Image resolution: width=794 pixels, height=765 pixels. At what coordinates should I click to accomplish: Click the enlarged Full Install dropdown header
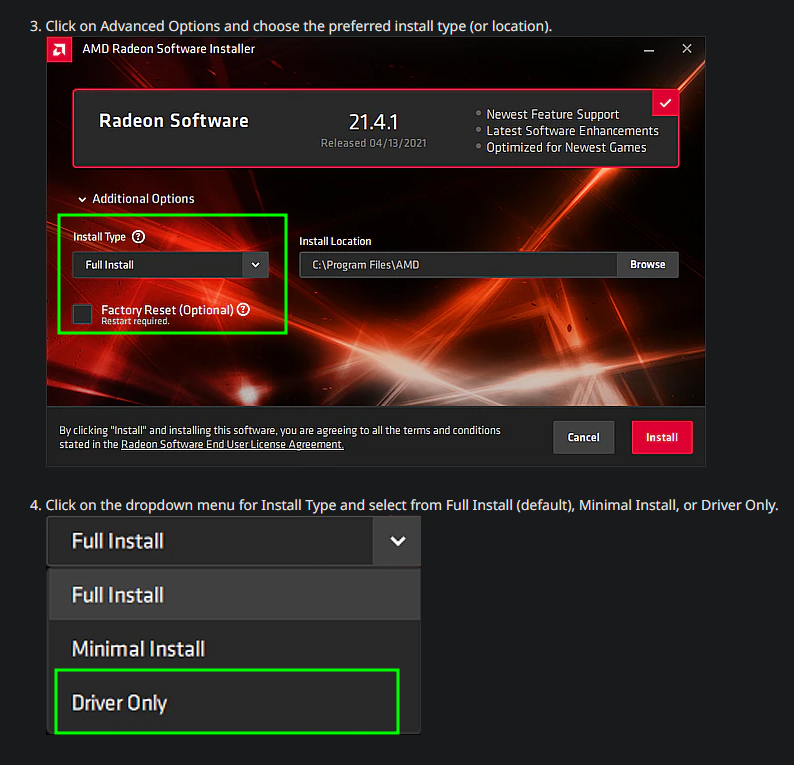pos(234,541)
